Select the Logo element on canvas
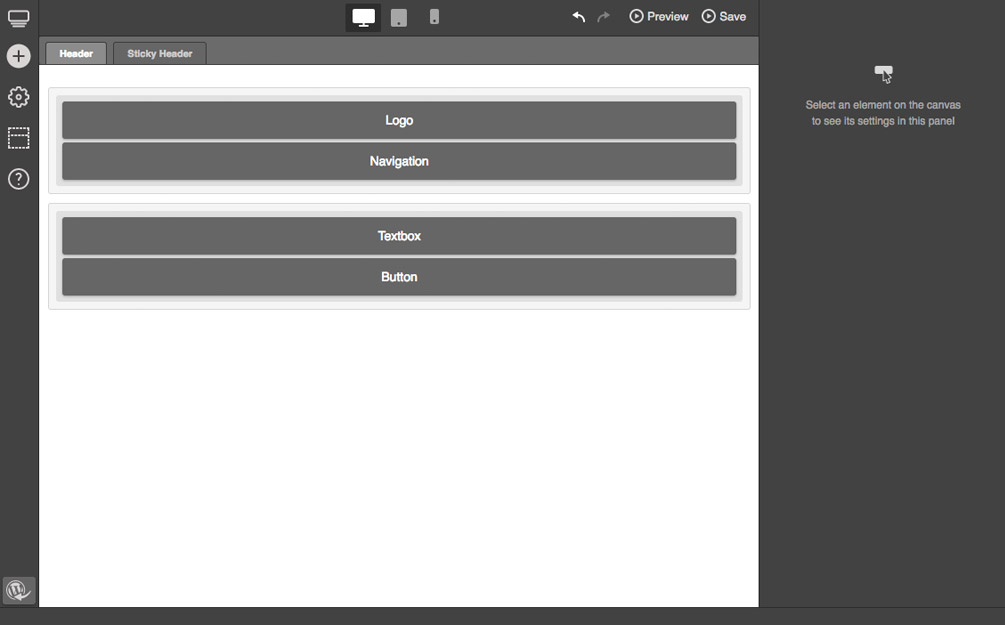 point(399,120)
